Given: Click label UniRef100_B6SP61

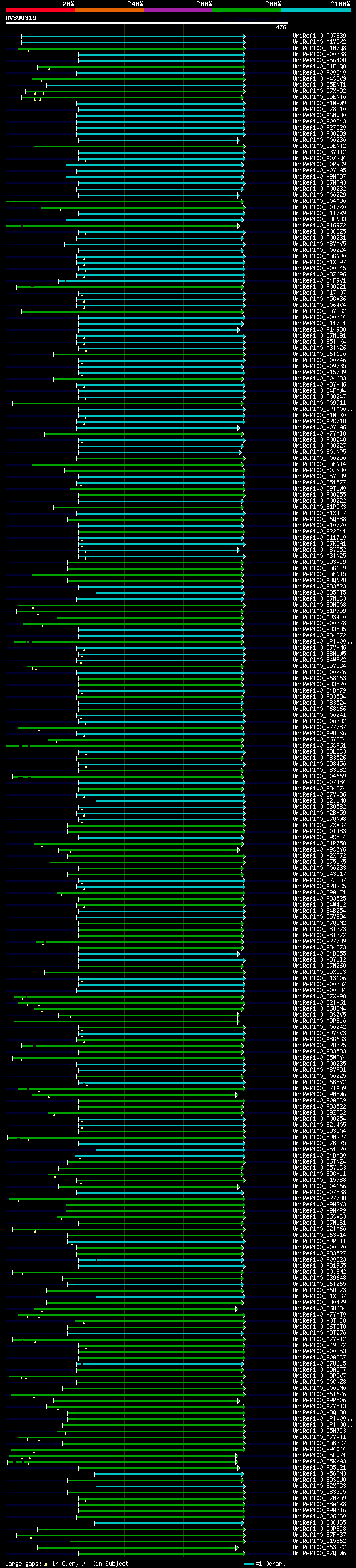Looking at the screenshot, I should (319, 746).
